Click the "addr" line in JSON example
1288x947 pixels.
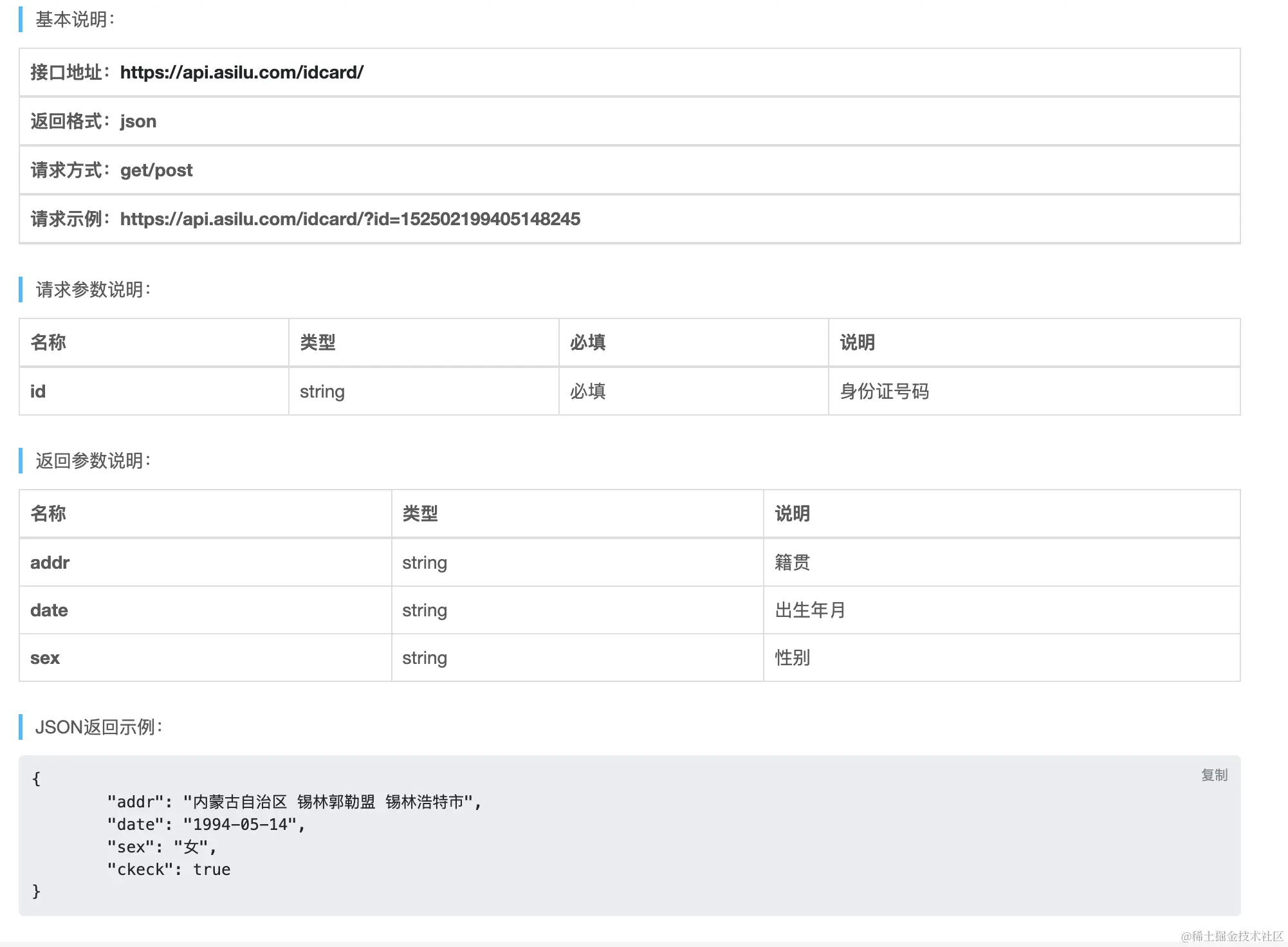point(294,802)
